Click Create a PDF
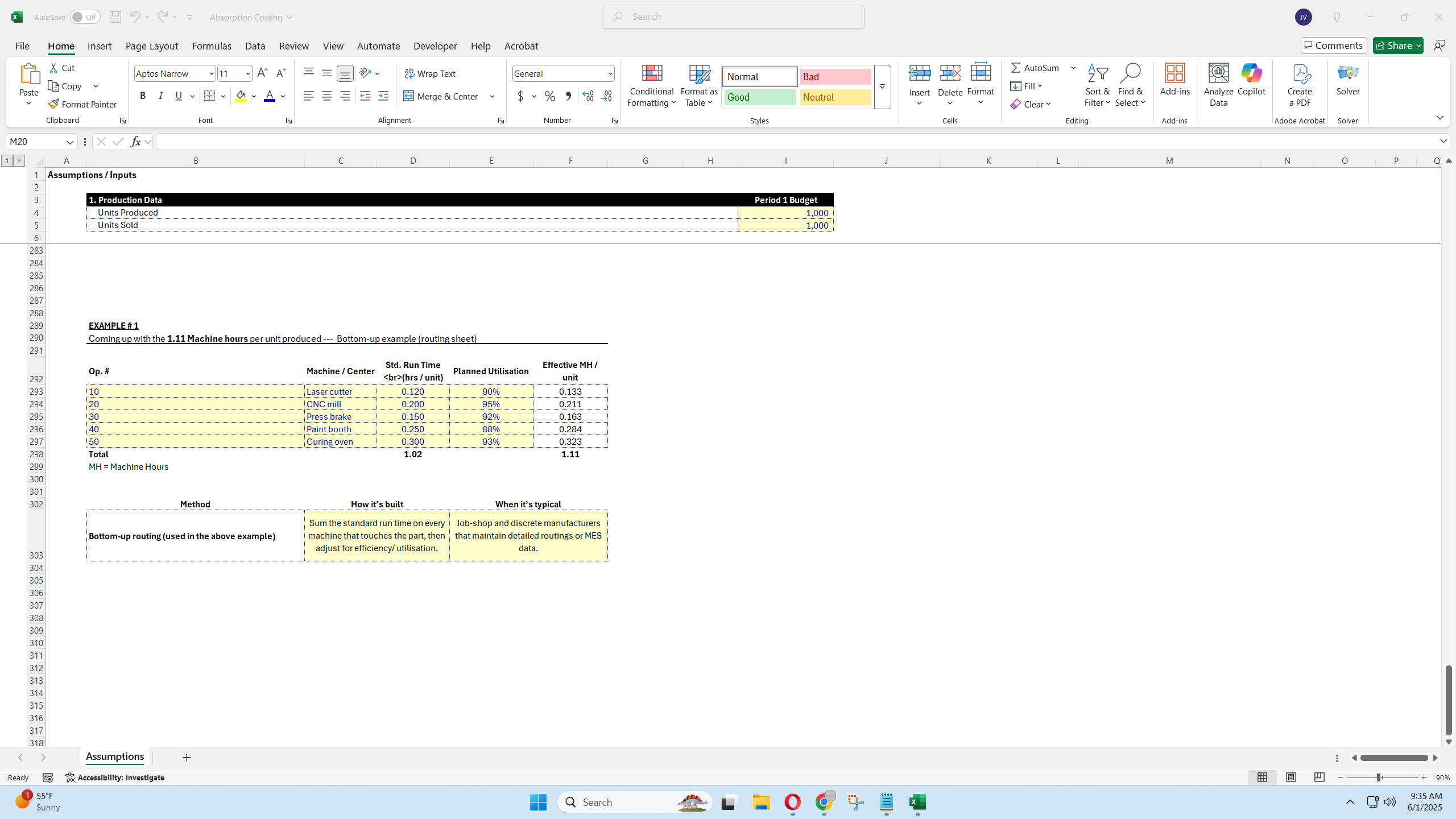The height and width of the screenshot is (819, 1456). [x=1300, y=85]
